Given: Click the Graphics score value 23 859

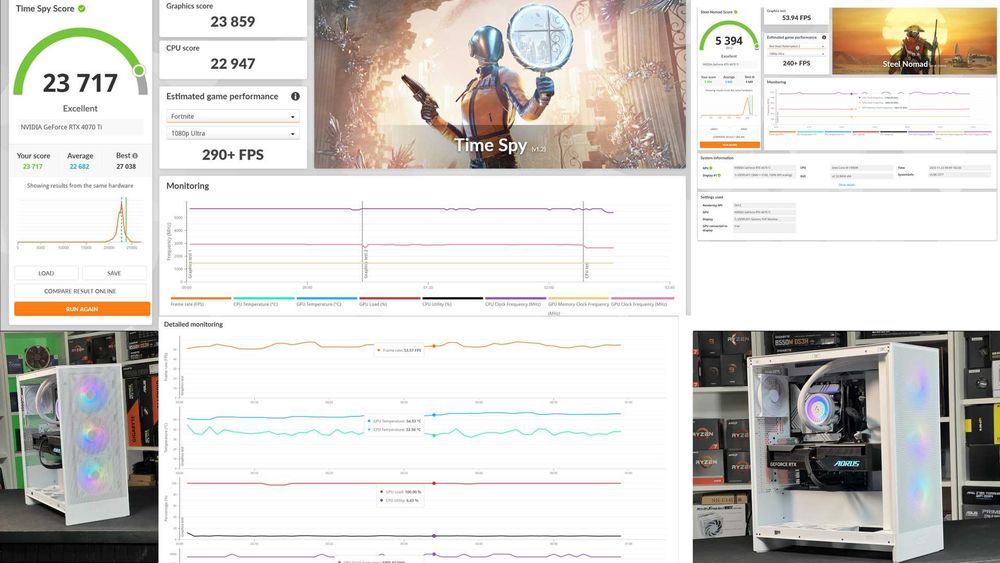Looking at the screenshot, I should 233,22.
